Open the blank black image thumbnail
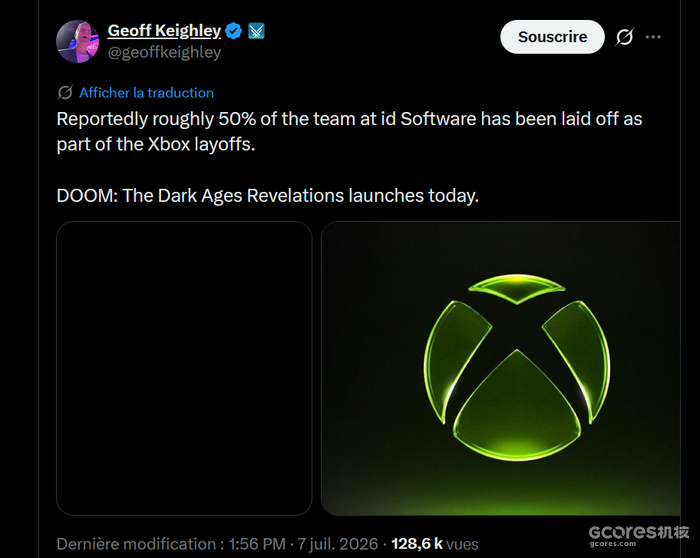Image resolution: width=700 pixels, height=558 pixels. click(184, 368)
